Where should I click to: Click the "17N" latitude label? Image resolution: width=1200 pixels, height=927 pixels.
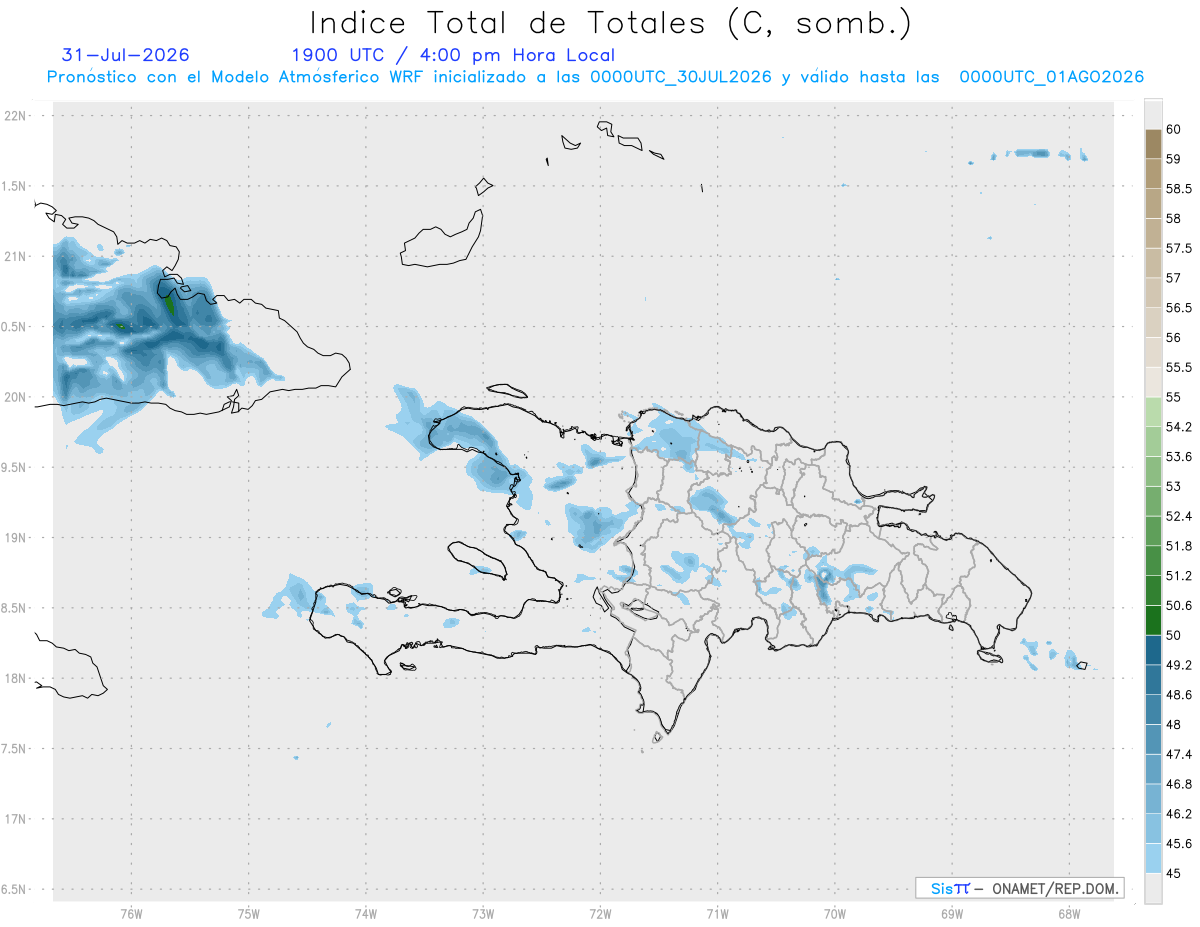17,819
